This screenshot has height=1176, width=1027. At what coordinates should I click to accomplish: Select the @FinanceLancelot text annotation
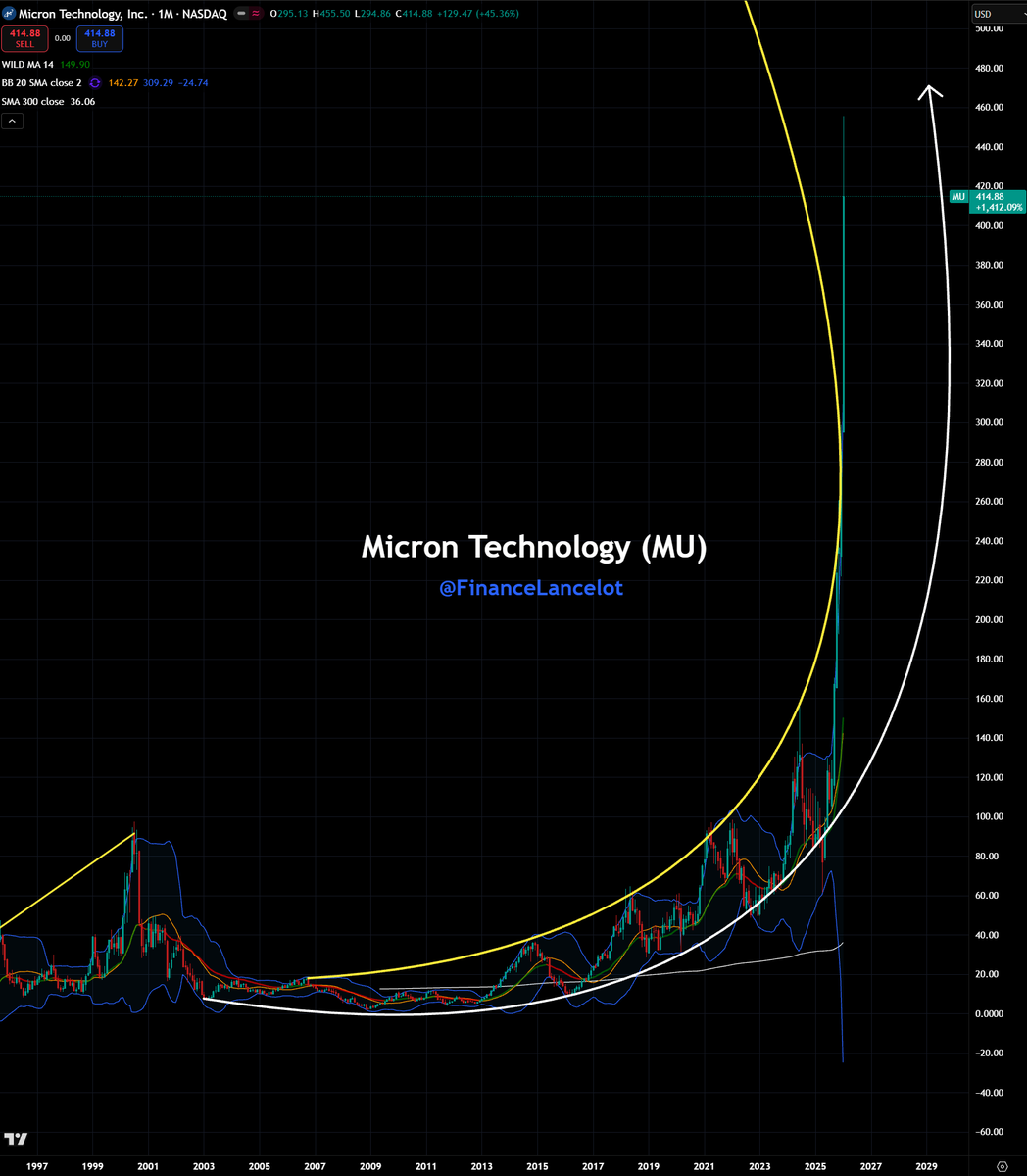(x=531, y=588)
